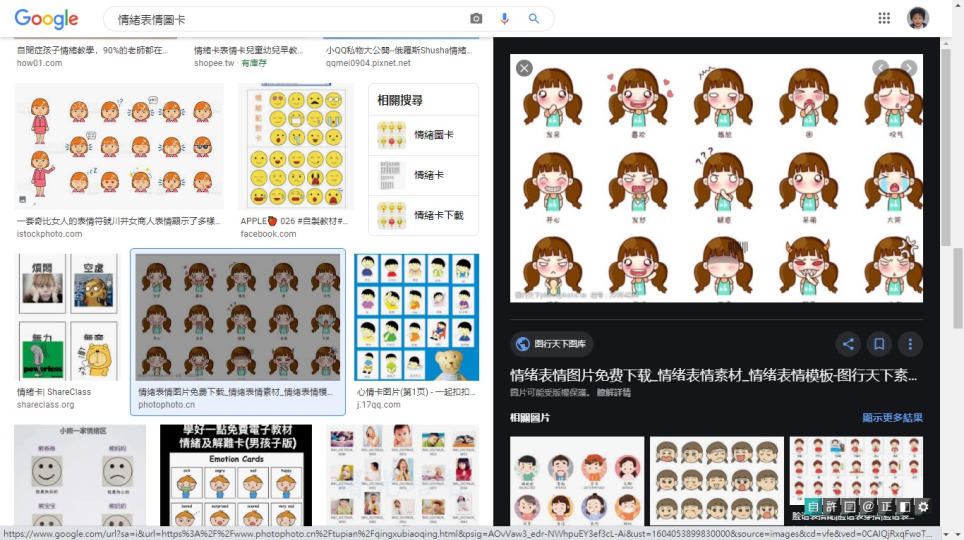Open the yellow emoji faces thumbnail
Viewport: 964px width, 540px height.
pos(296,147)
